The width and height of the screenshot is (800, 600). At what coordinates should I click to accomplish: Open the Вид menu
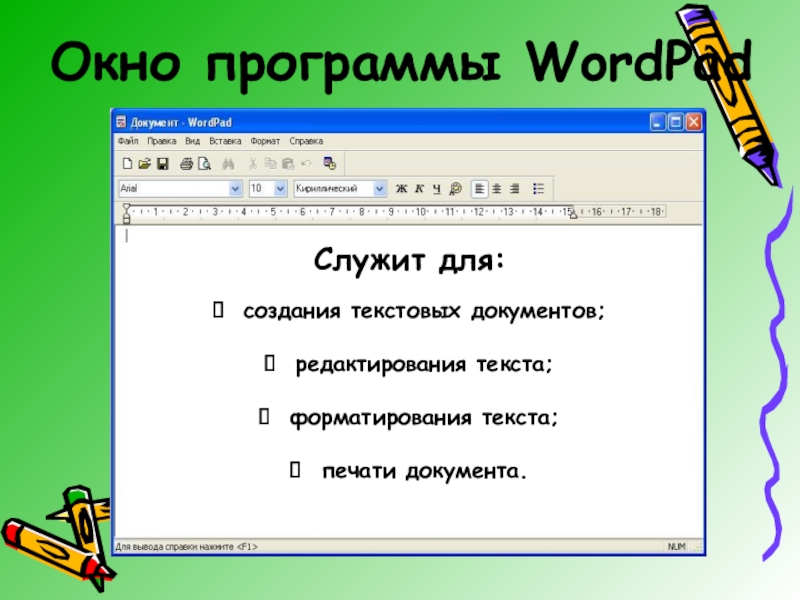(x=192, y=141)
